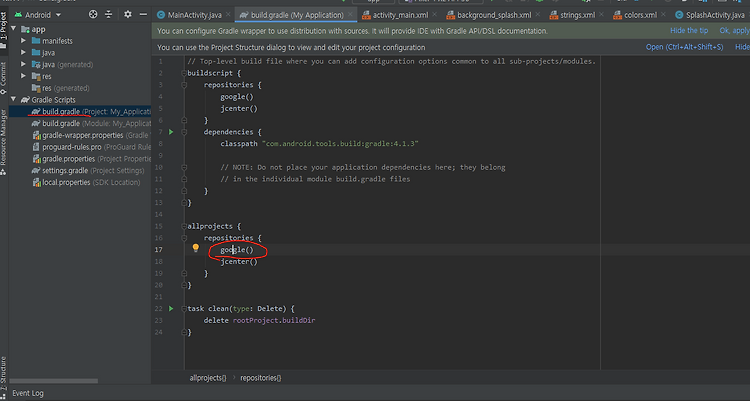Expand the java (generated) folder
Image resolution: width=750 pixels, height=401 pixels.
click(x=23, y=64)
